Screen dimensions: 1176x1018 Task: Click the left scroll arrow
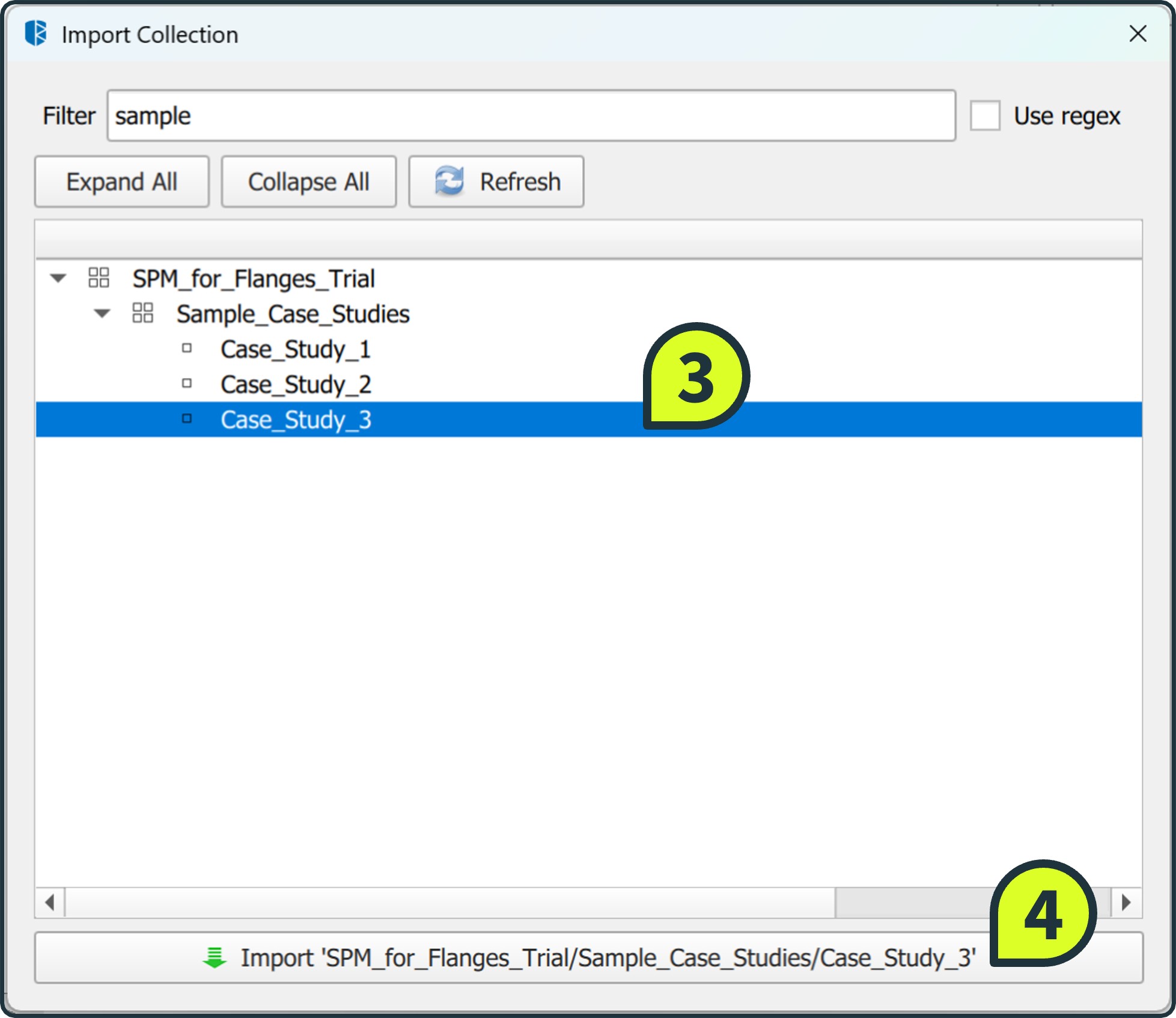click(x=50, y=902)
